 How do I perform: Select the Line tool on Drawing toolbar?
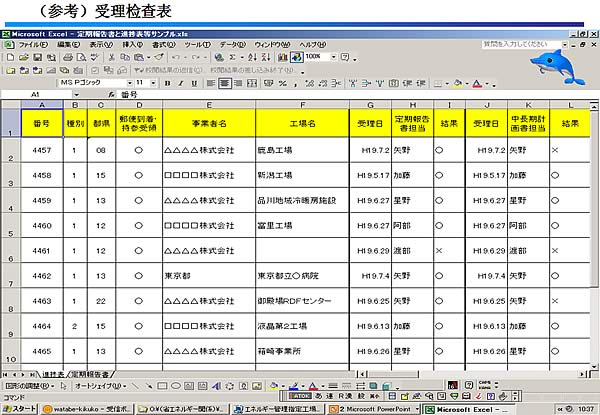point(135,386)
